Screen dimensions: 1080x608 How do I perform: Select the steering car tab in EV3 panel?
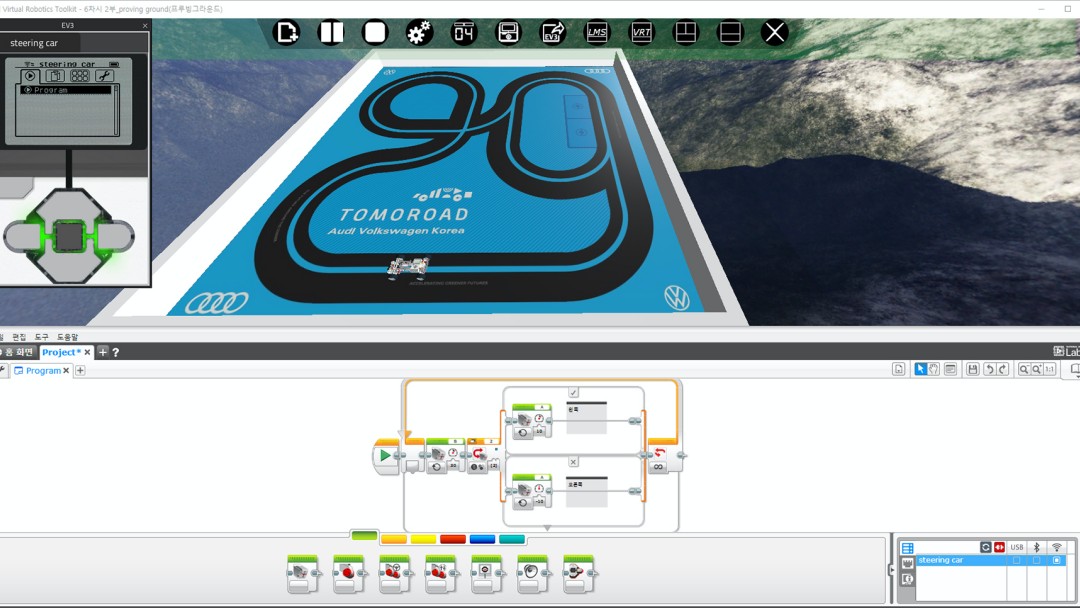(40, 43)
